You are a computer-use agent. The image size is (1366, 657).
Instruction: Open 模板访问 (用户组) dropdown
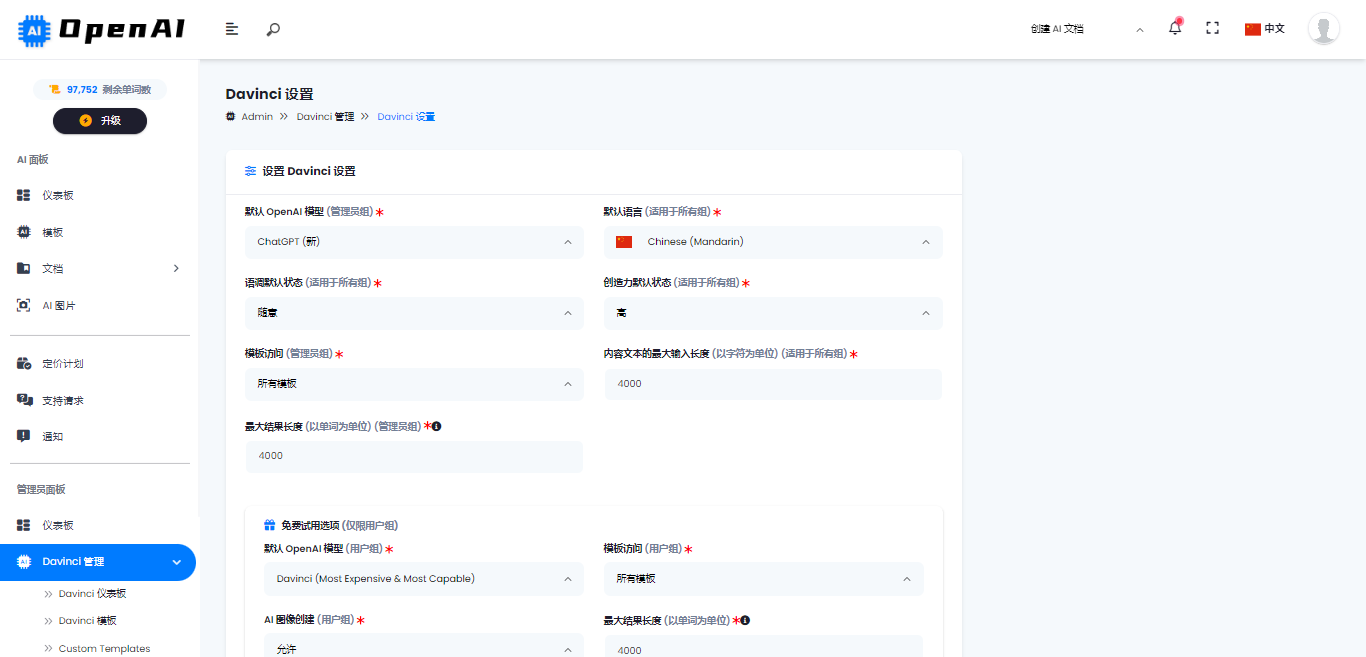(x=764, y=579)
